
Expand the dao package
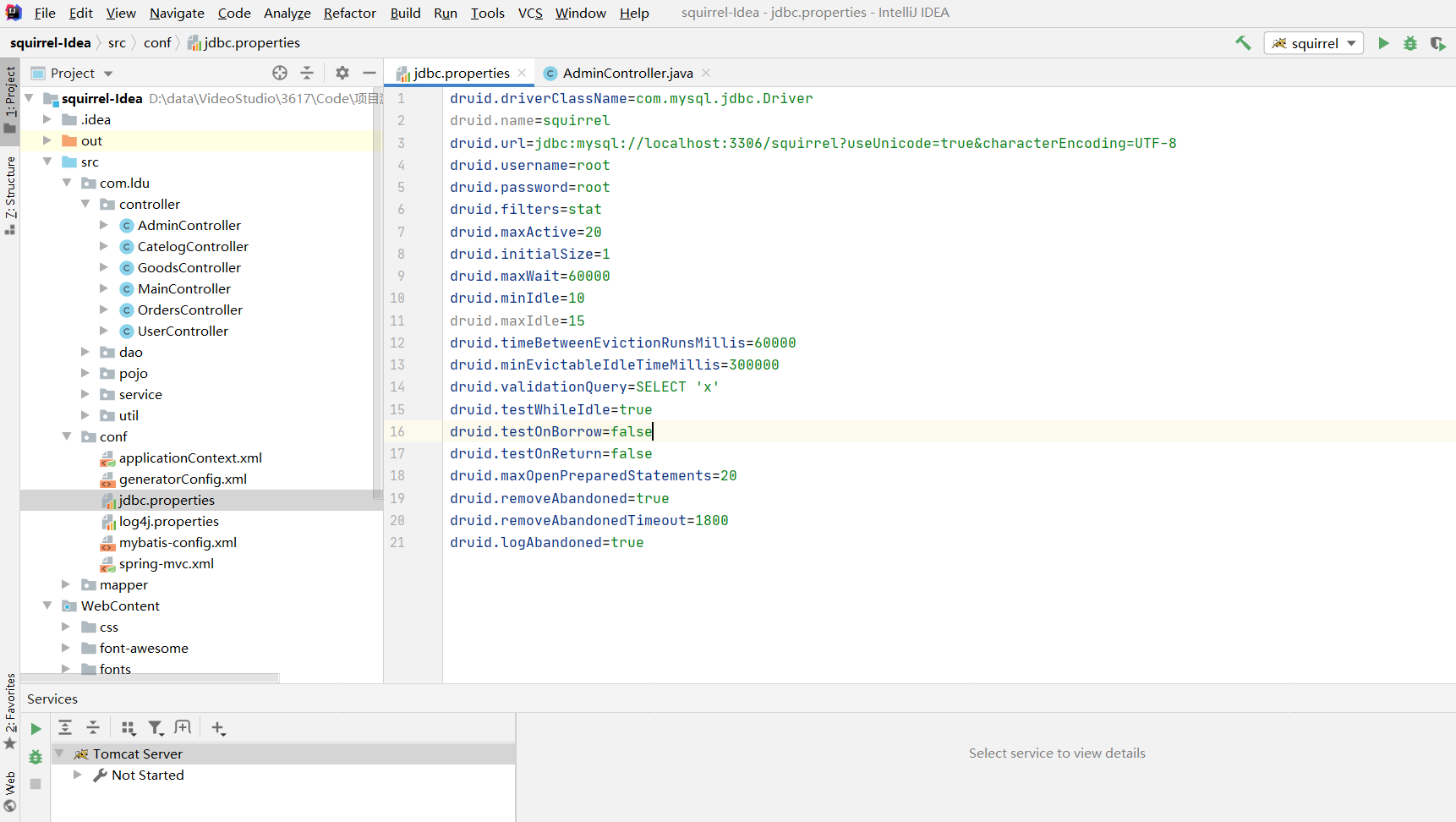85,352
